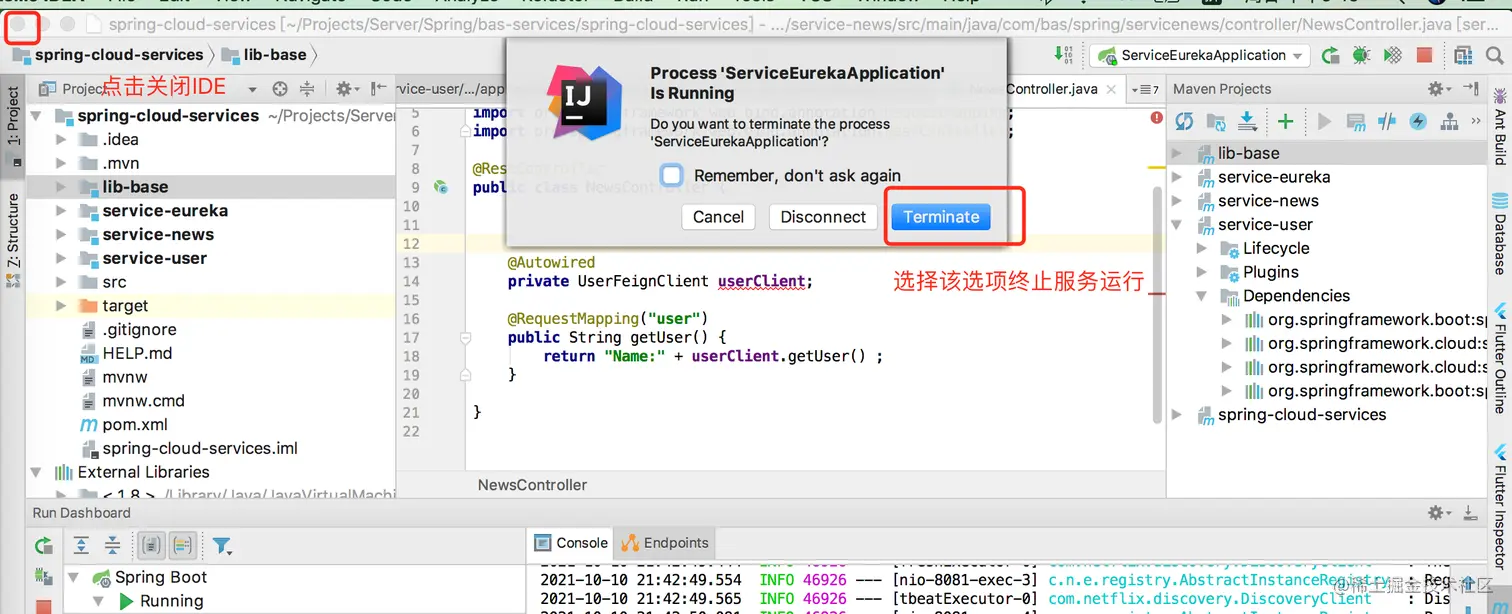The height and width of the screenshot is (614, 1512).
Task: Click Cancel in the process dialog
Action: point(718,217)
